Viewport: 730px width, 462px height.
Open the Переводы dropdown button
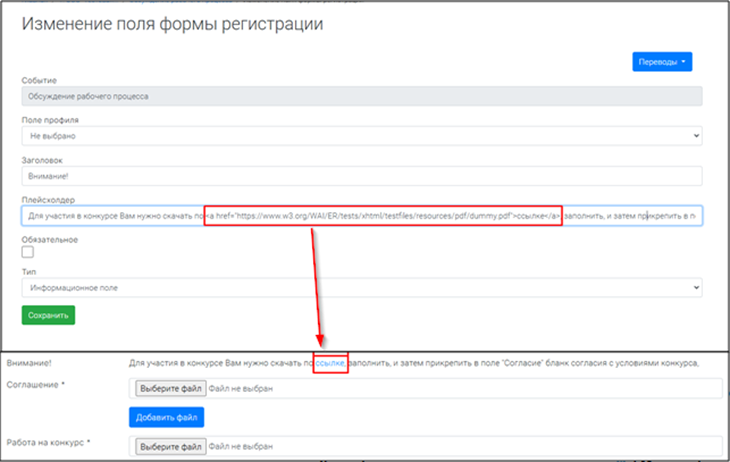[x=662, y=62]
